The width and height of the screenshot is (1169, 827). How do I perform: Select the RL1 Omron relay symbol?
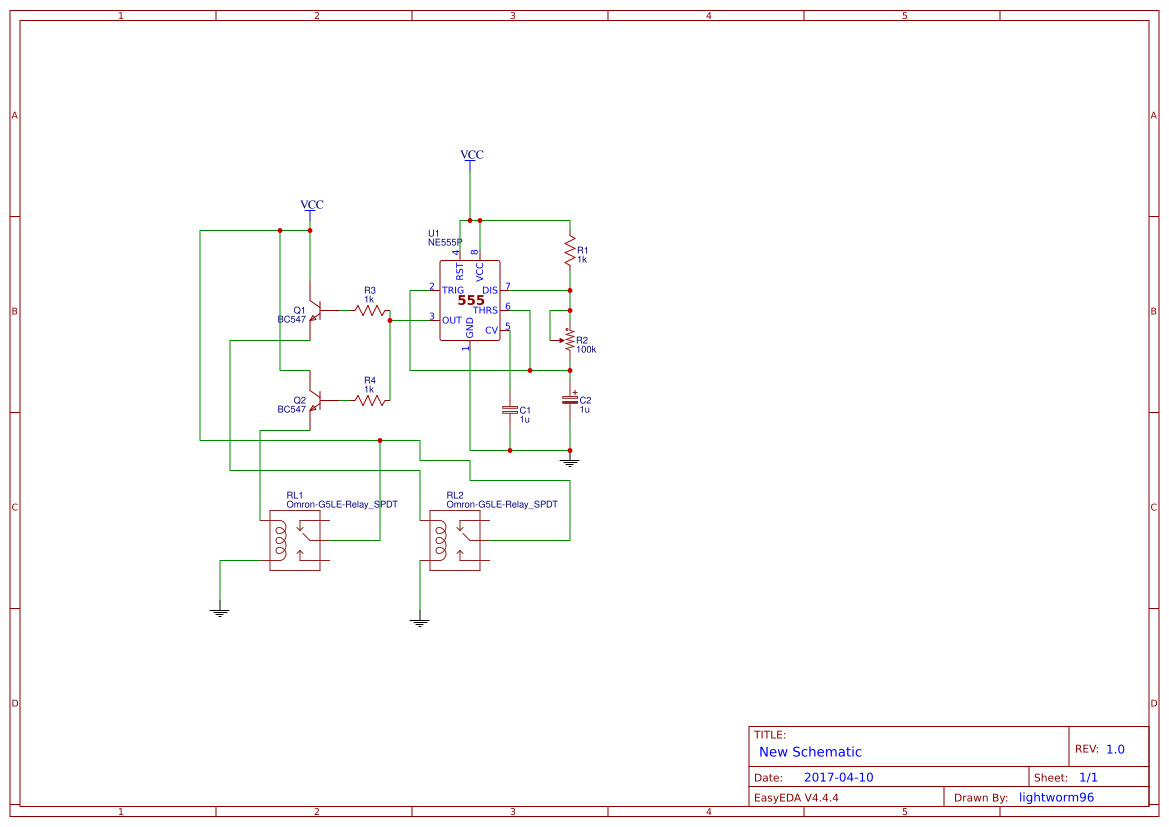pyautogui.click(x=294, y=540)
